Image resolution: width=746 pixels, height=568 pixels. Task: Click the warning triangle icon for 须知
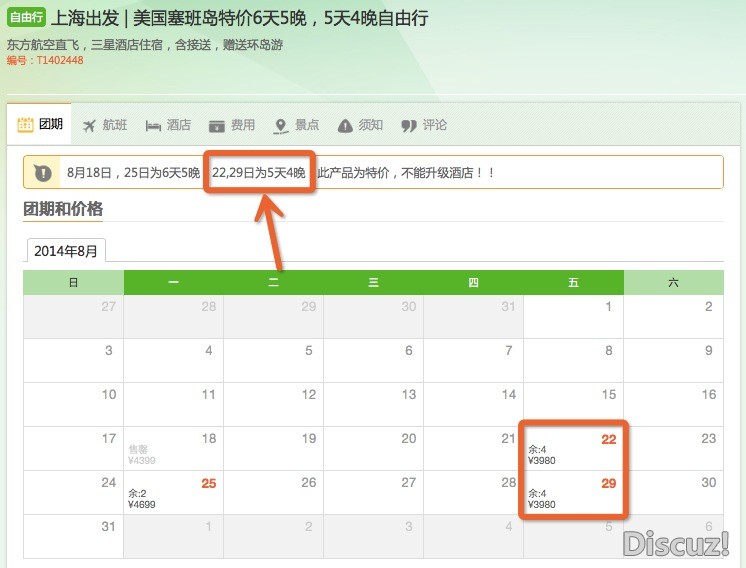pos(345,126)
